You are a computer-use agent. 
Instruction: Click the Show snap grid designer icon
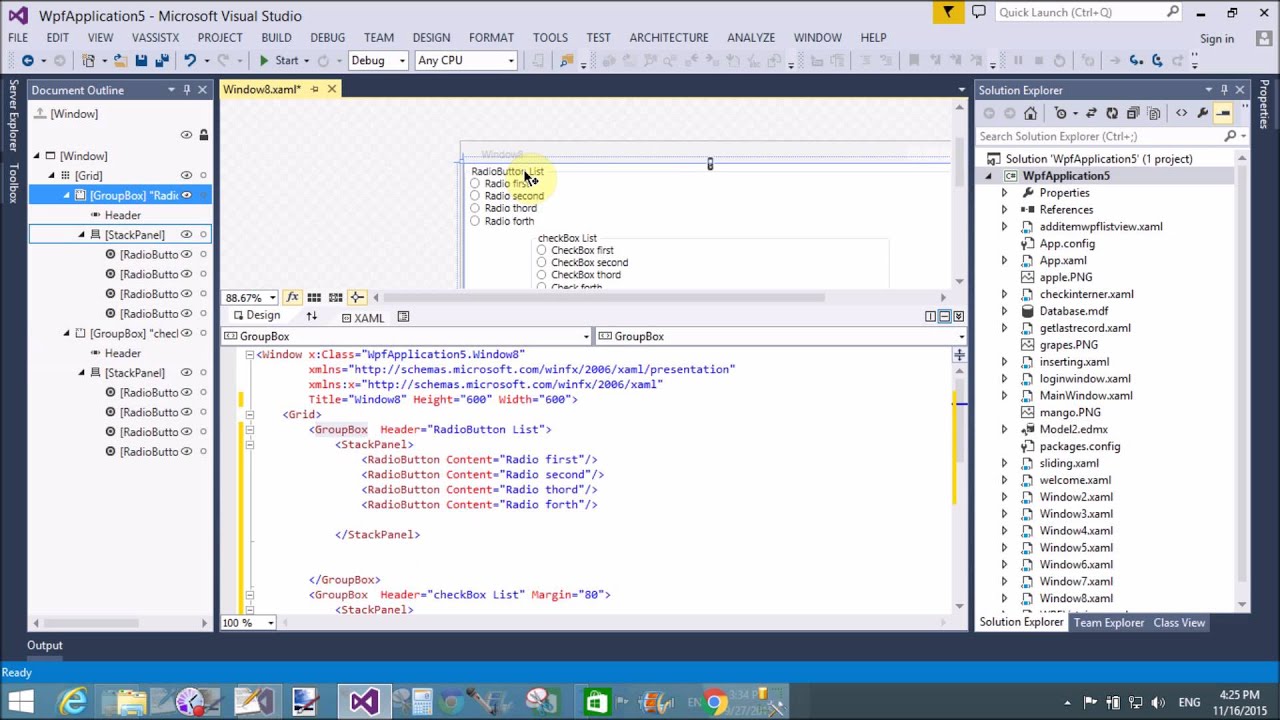[x=314, y=297]
